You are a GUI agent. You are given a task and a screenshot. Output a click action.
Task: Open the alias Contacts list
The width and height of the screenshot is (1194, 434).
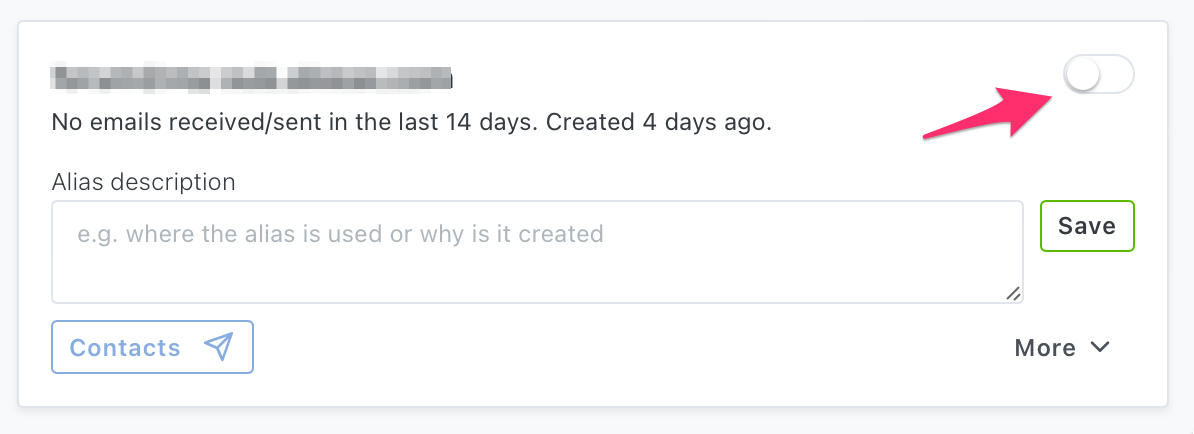pyautogui.click(x=152, y=347)
